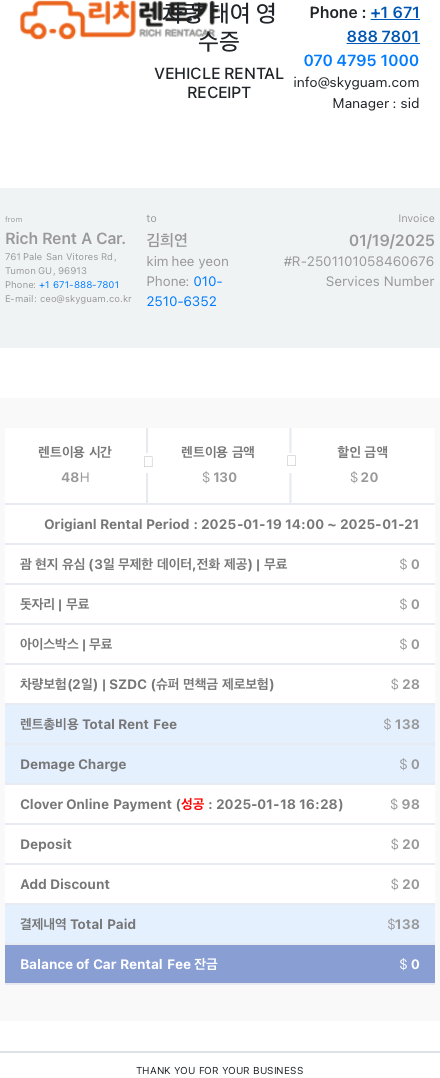Click the ceo@skyguam.co.kr sender email text

[86, 299]
